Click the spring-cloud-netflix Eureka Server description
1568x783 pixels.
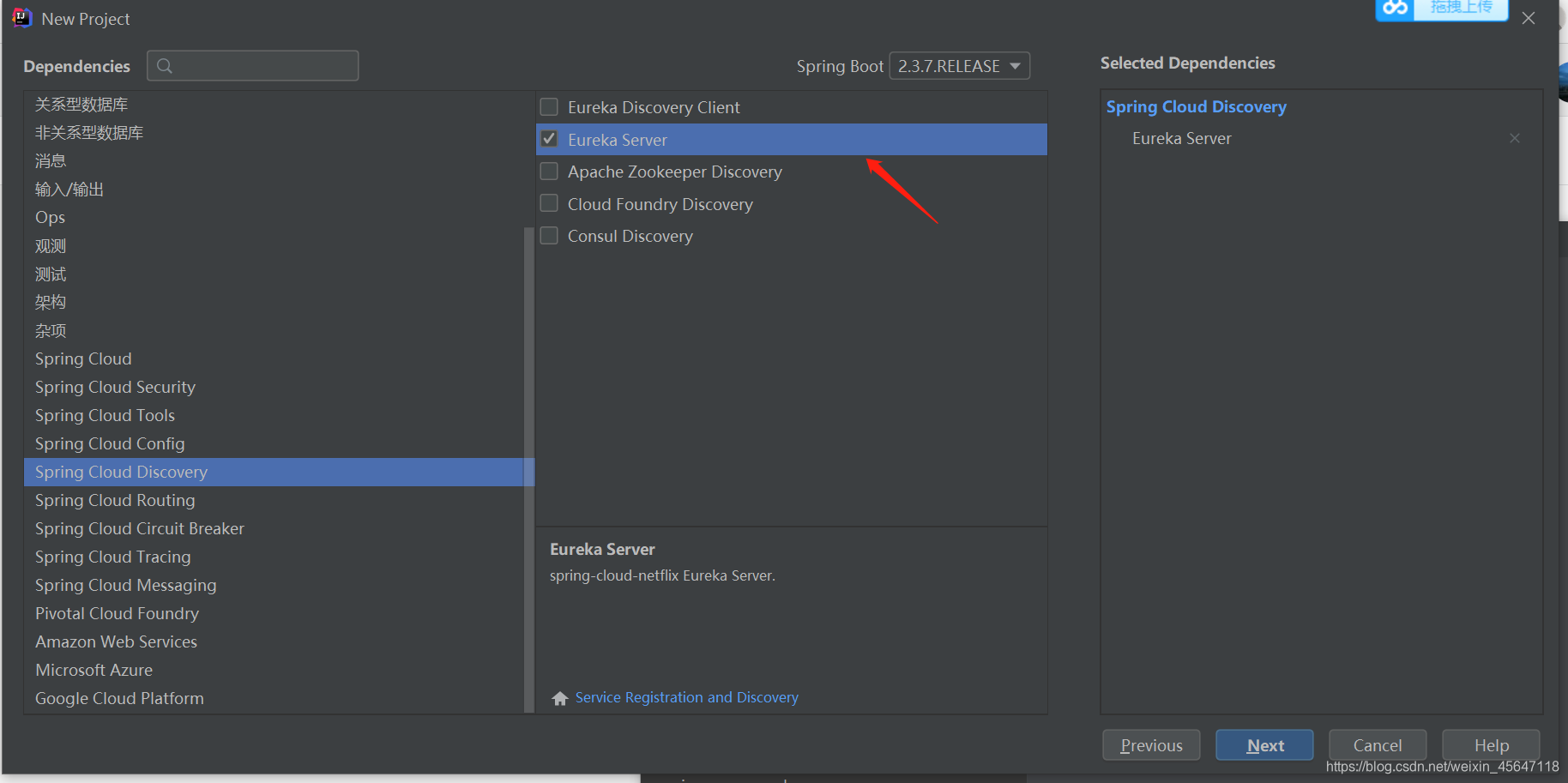pyautogui.click(x=662, y=576)
